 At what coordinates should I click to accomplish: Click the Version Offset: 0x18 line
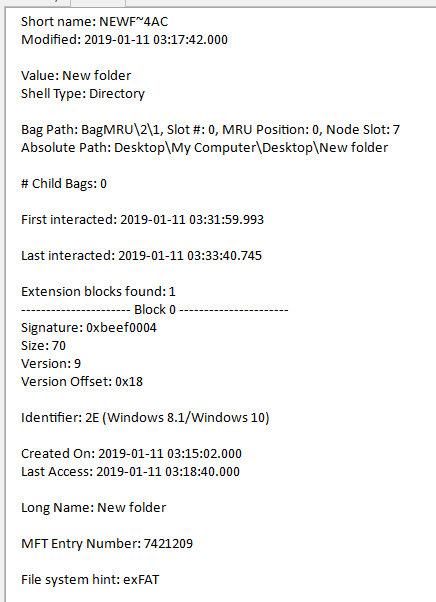(x=82, y=382)
